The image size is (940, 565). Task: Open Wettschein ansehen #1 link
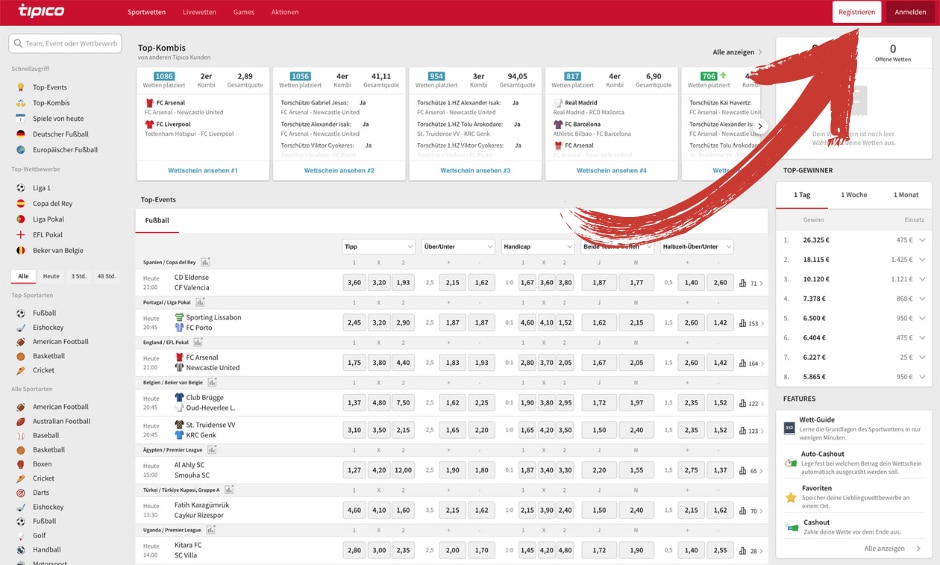tap(203, 170)
